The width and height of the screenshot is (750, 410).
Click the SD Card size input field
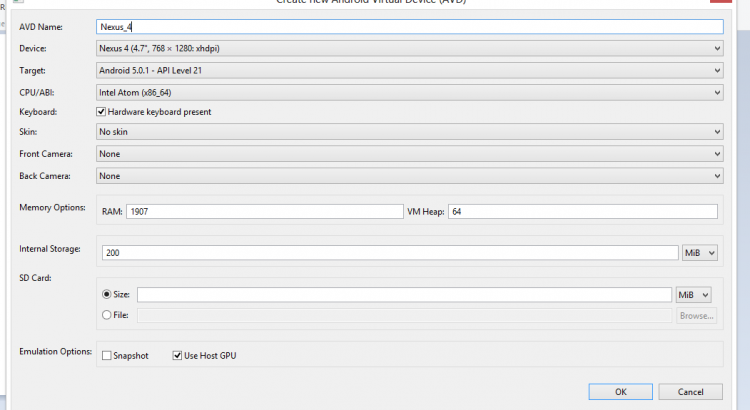point(403,295)
